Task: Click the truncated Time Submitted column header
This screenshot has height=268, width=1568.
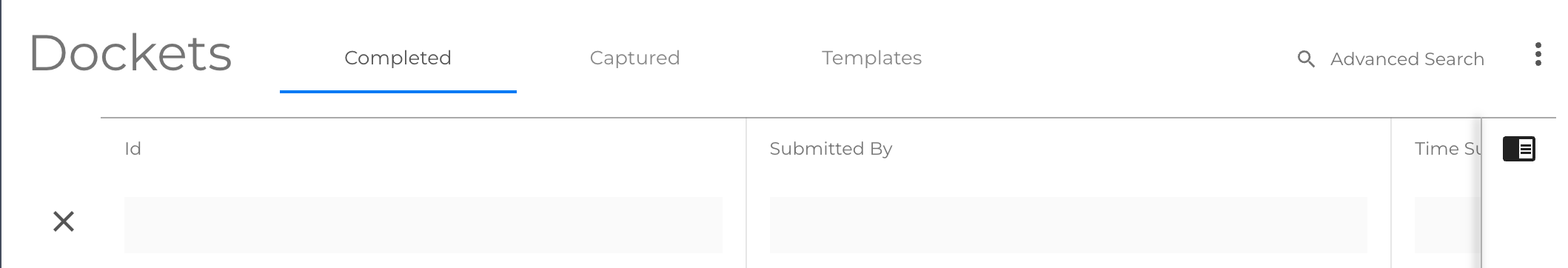Action: tap(1447, 149)
